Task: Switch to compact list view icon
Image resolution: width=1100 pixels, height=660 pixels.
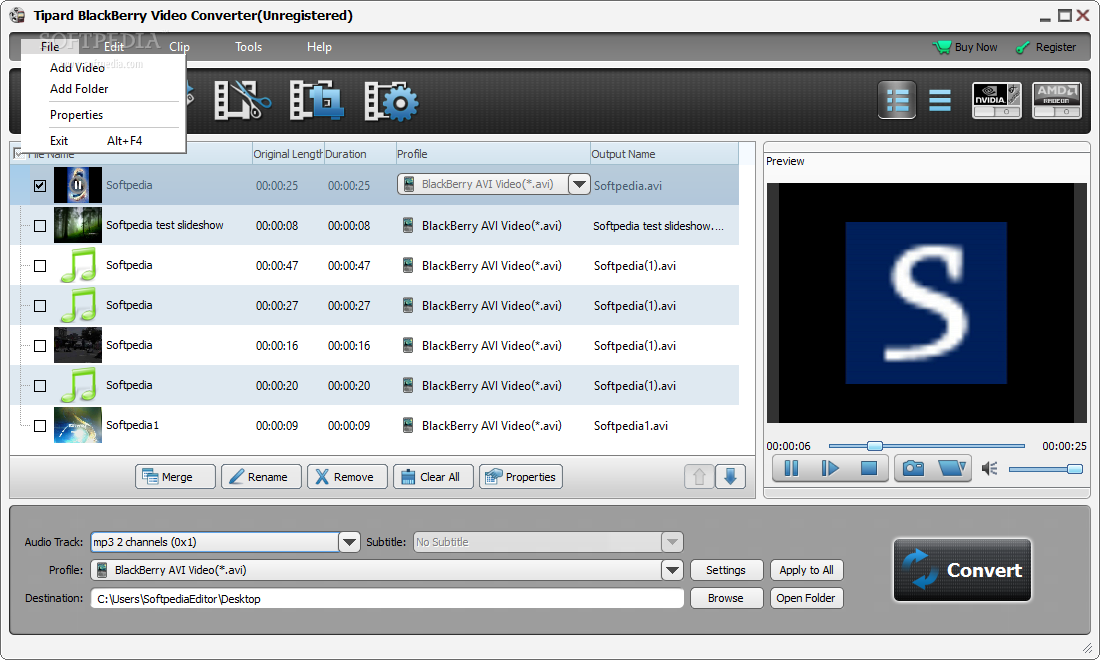Action: tap(939, 100)
